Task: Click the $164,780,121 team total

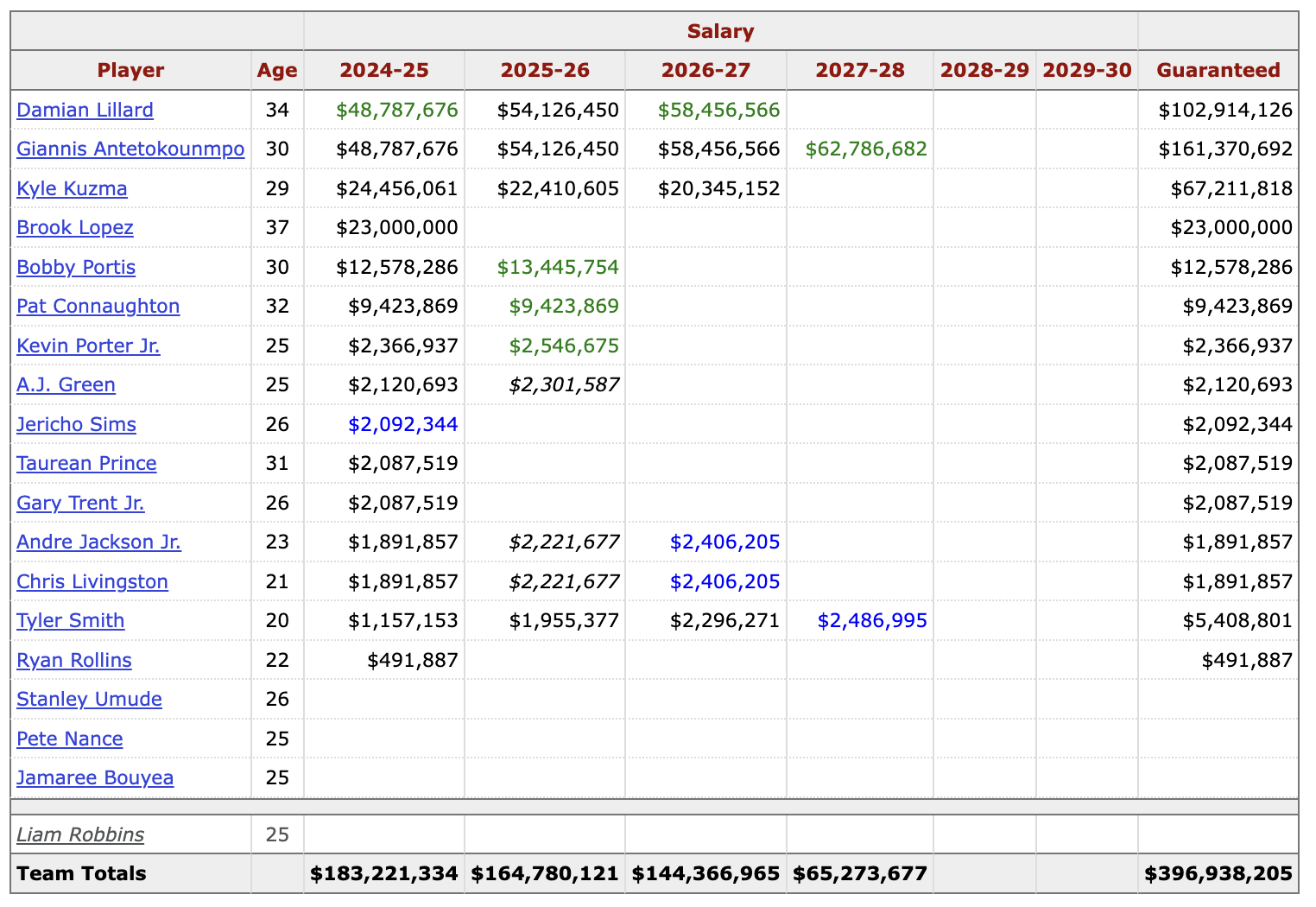Action: tap(545, 873)
